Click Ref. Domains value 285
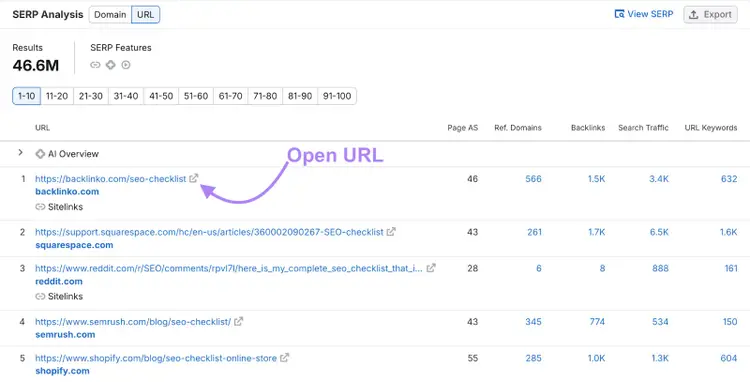The width and height of the screenshot is (750, 382). [533, 358]
